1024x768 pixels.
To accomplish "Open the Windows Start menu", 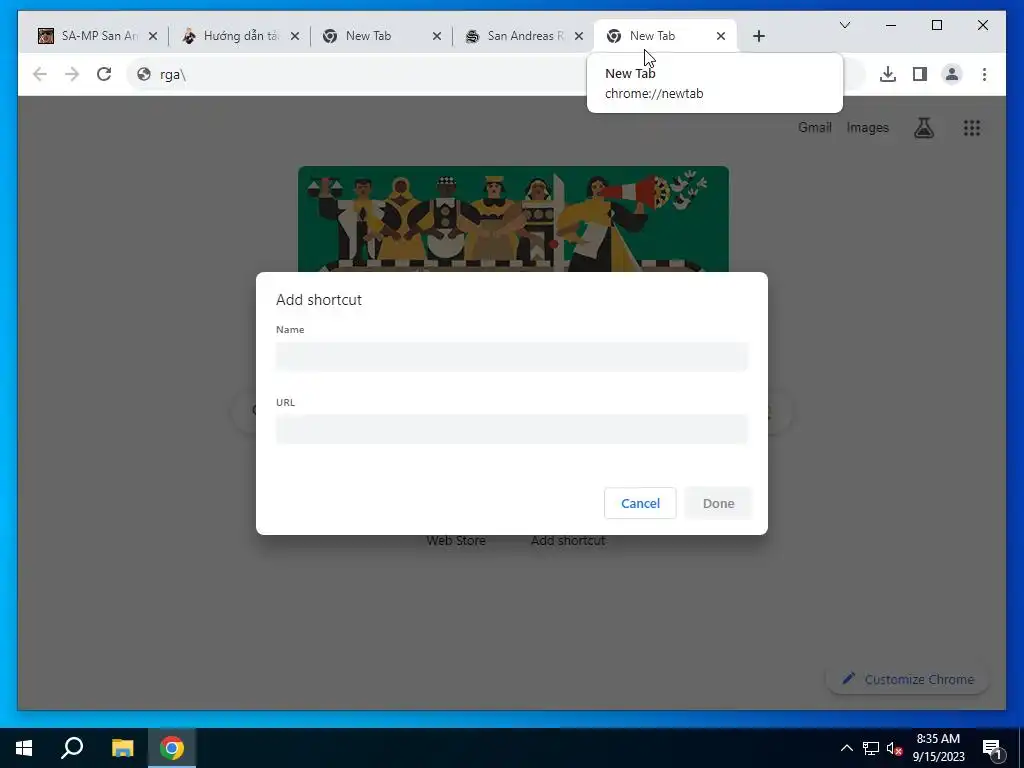I will (x=24, y=748).
